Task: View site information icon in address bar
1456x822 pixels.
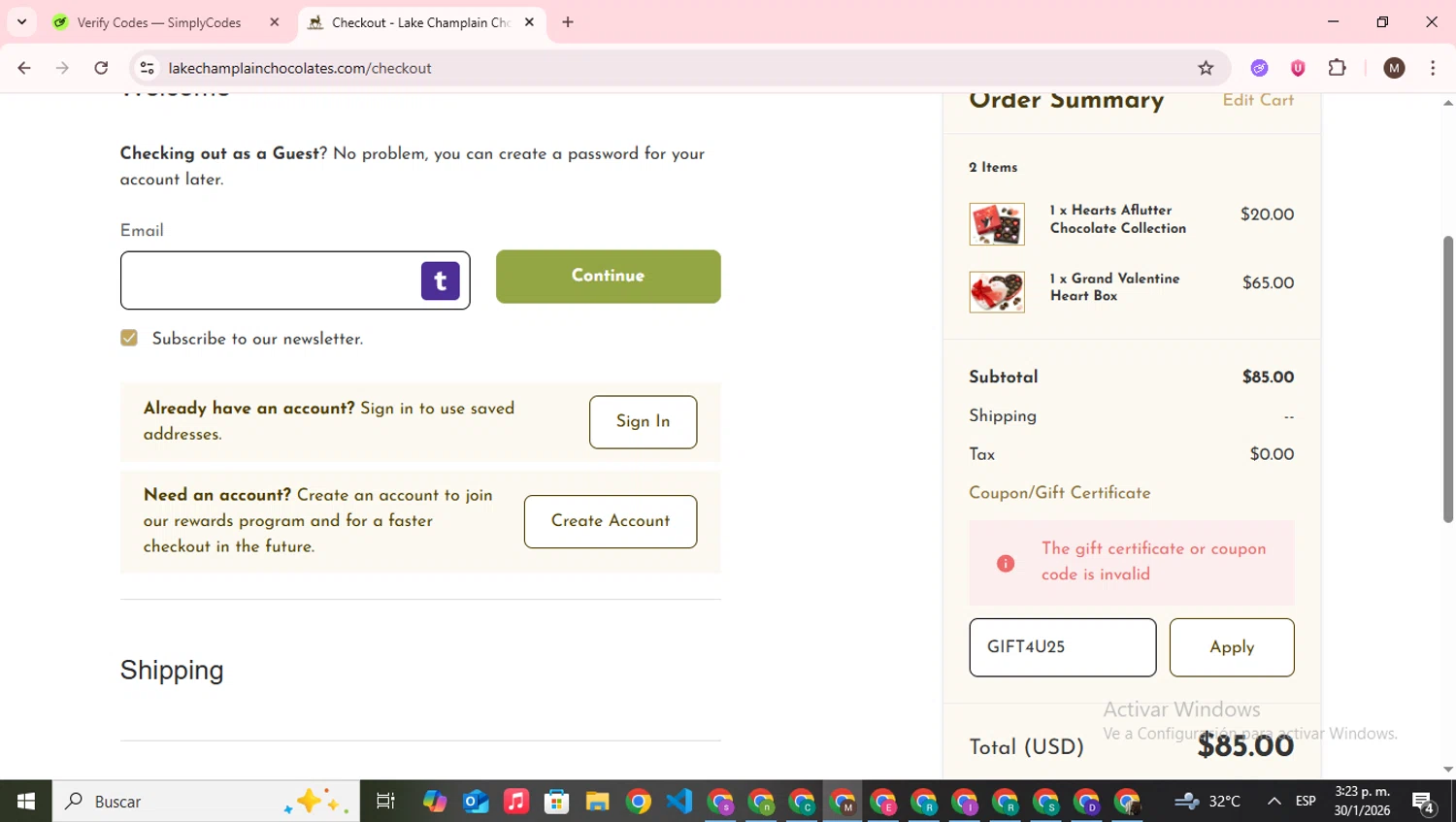Action: 147,68
